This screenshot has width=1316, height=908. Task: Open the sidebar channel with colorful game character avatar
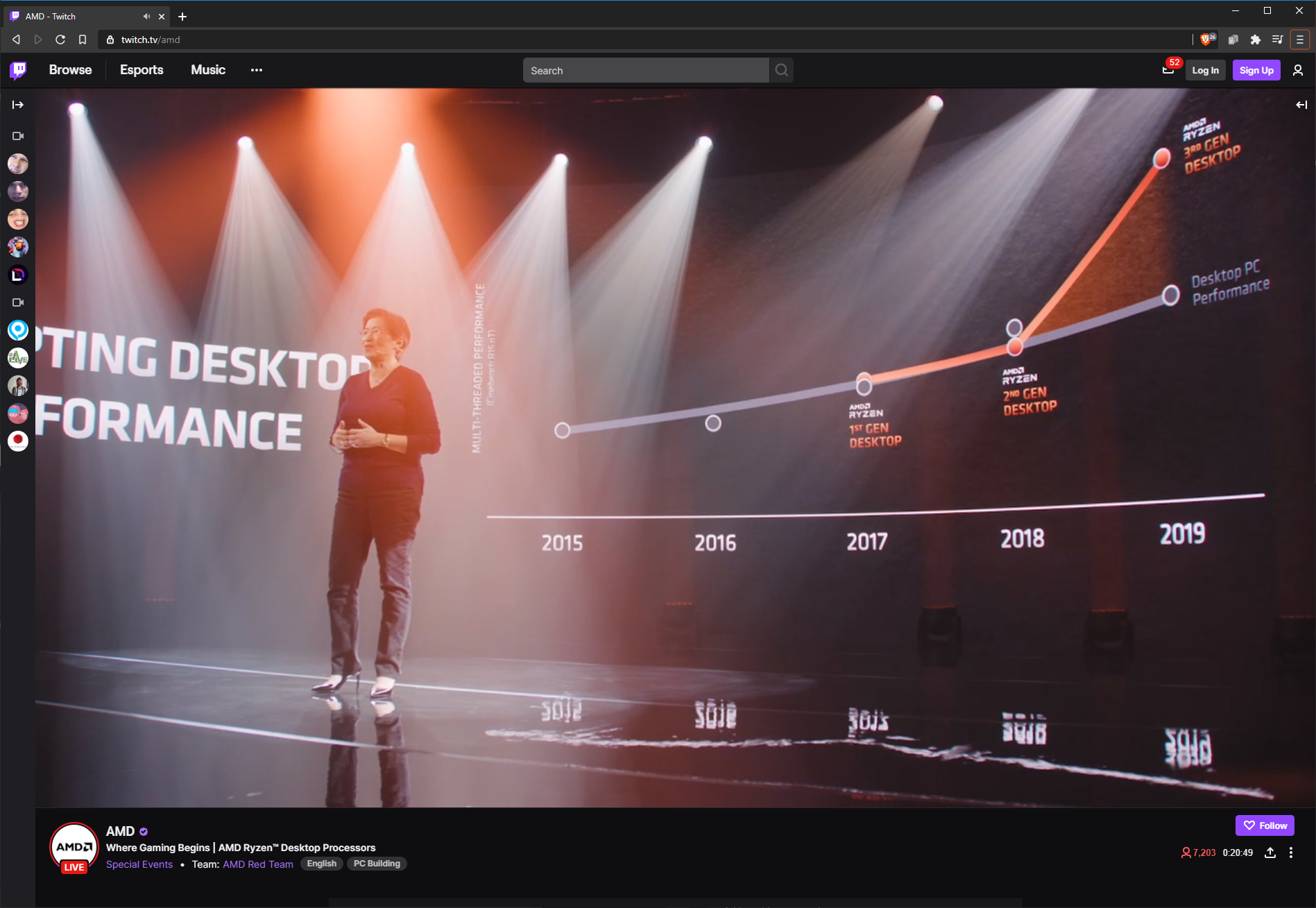tap(18, 247)
